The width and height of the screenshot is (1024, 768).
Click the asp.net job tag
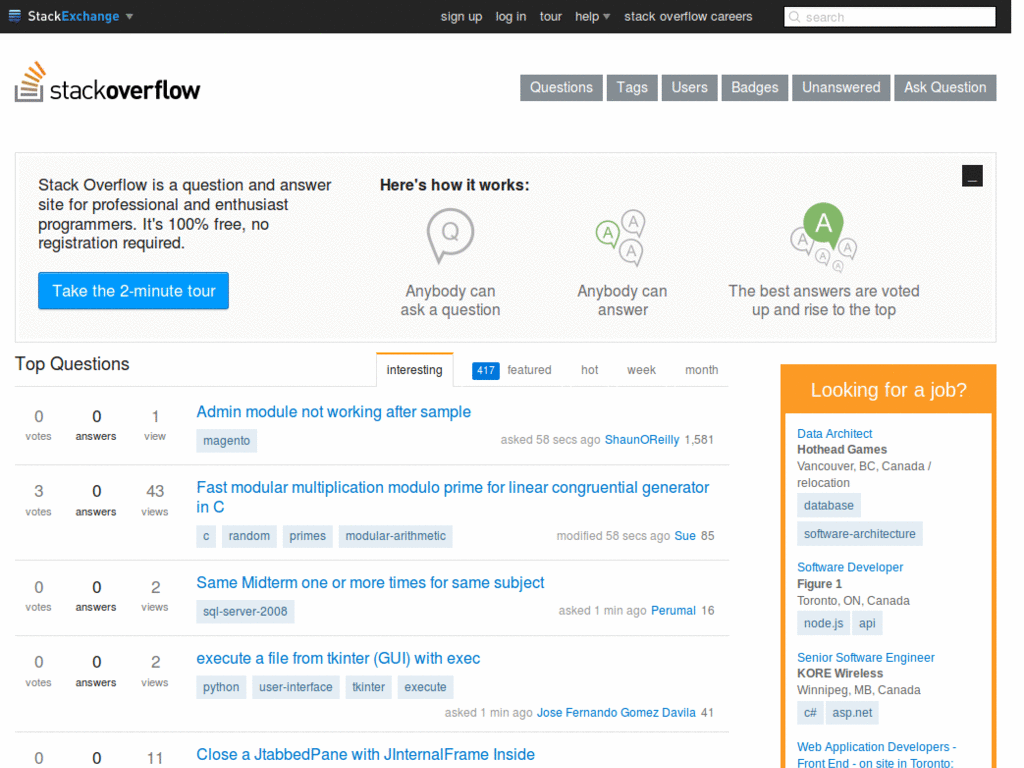852,712
